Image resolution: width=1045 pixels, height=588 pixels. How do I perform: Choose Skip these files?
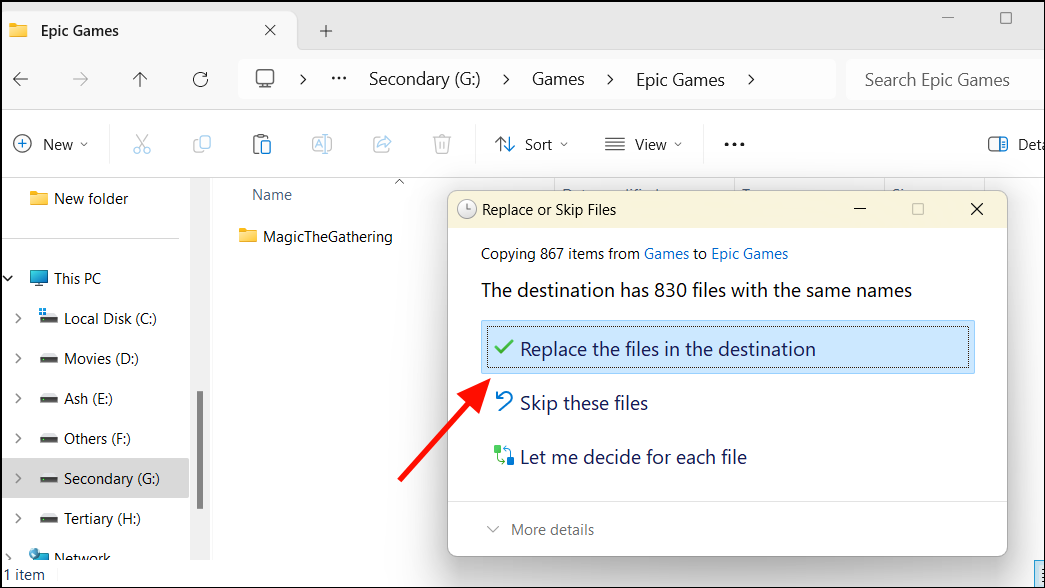[571, 403]
